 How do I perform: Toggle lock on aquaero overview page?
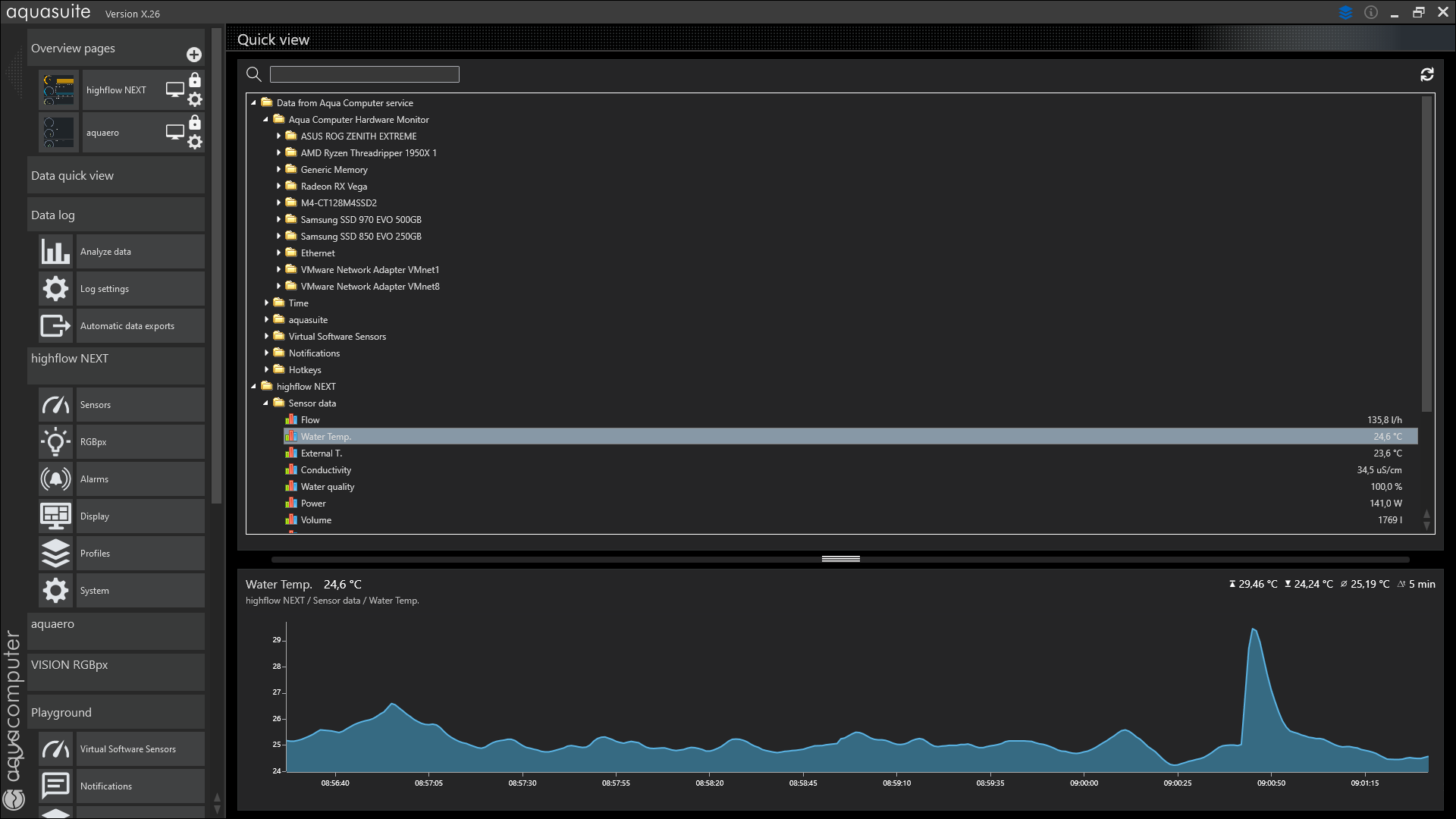pos(195,122)
